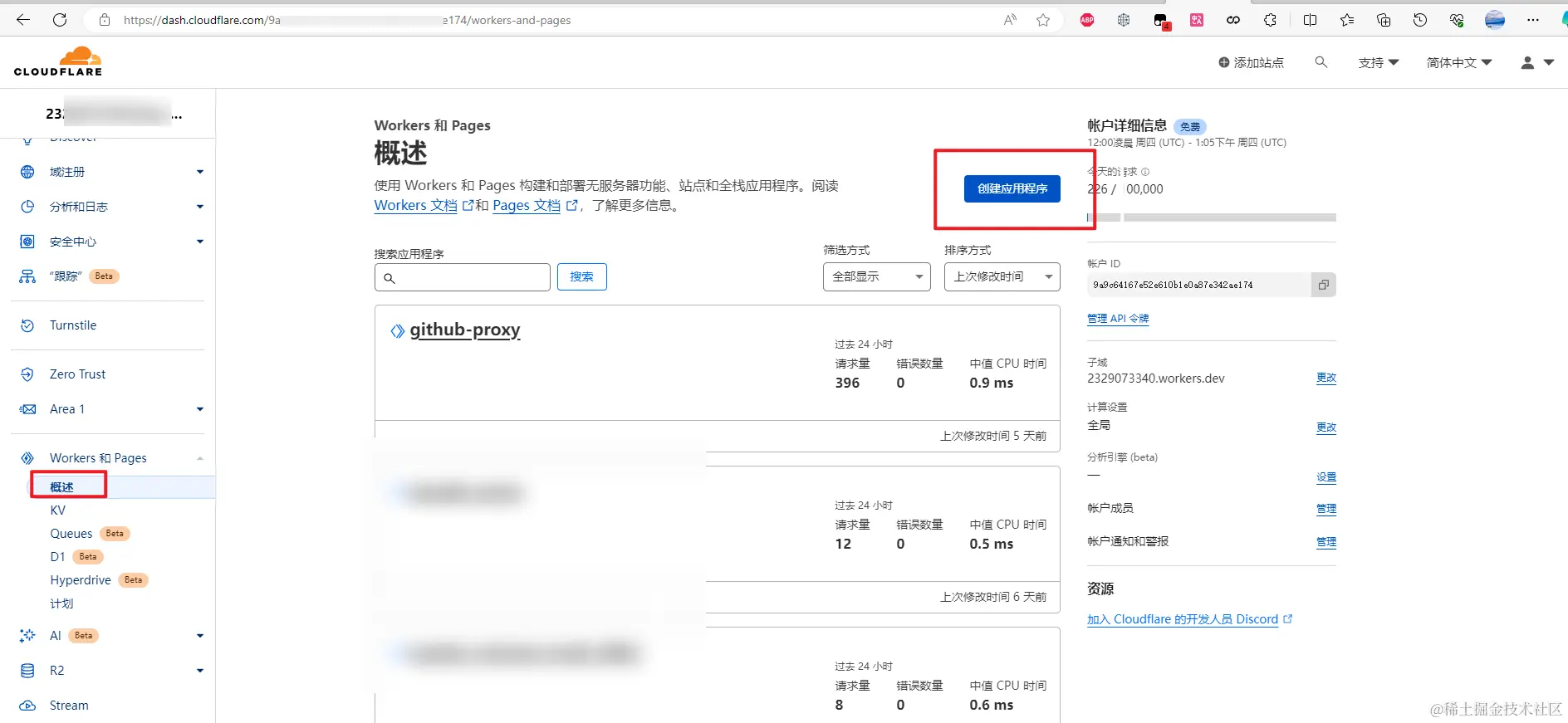1568x723 pixels.
Task: Add page to favorites star icon
Action: tap(1043, 20)
